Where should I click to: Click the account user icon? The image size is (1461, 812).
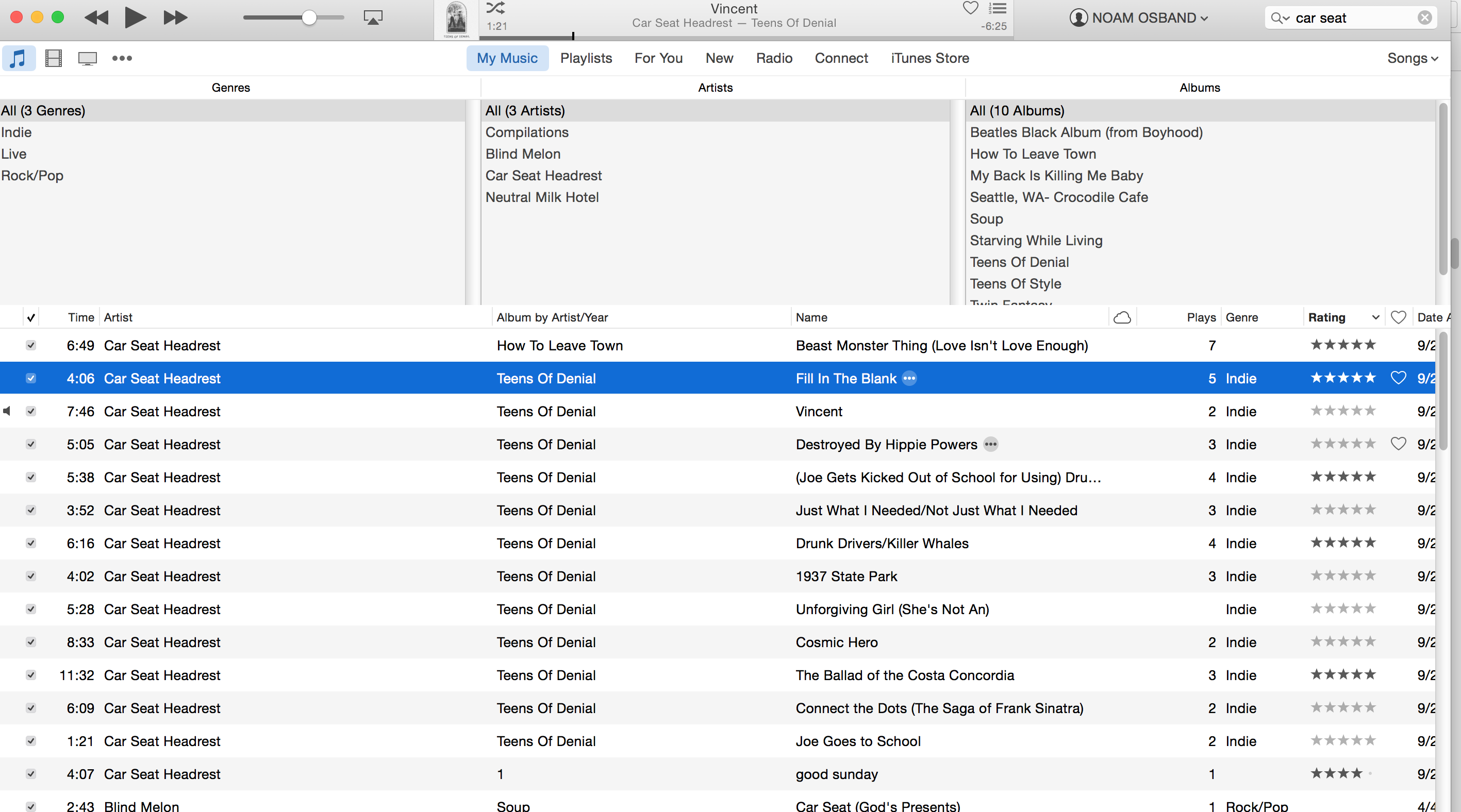click(1078, 18)
